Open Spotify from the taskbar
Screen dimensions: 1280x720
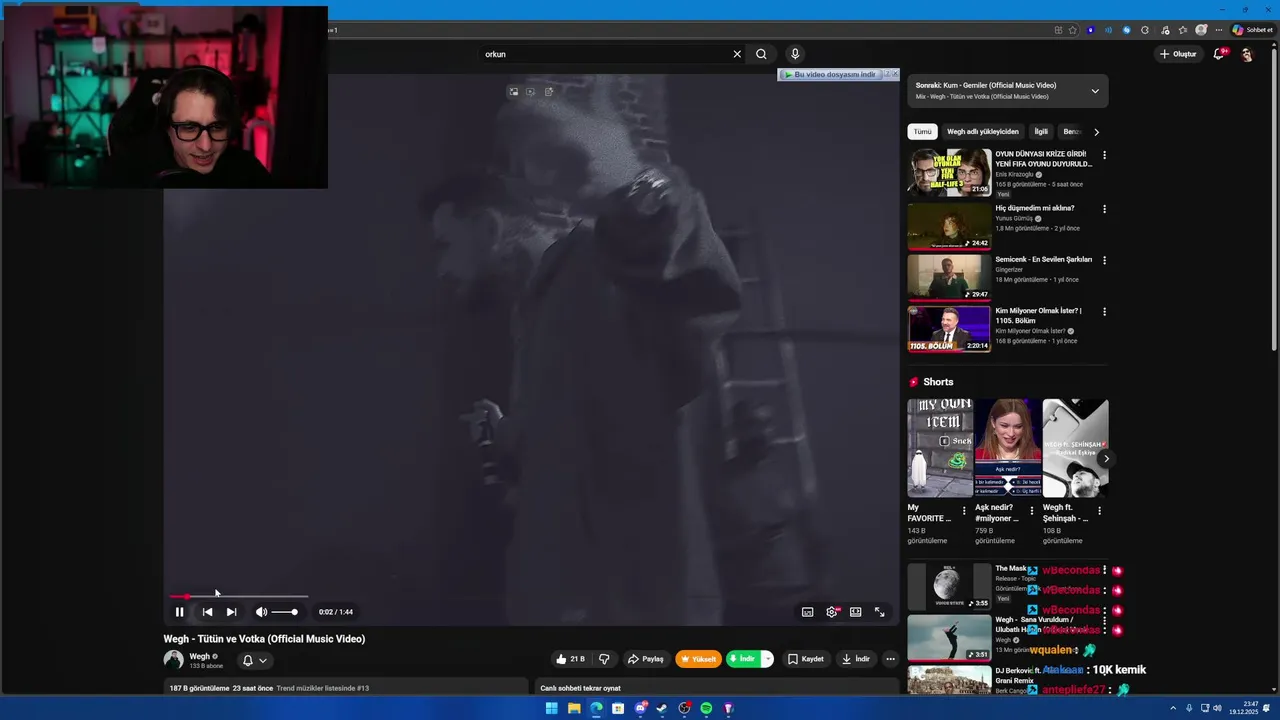tap(706, 709)
